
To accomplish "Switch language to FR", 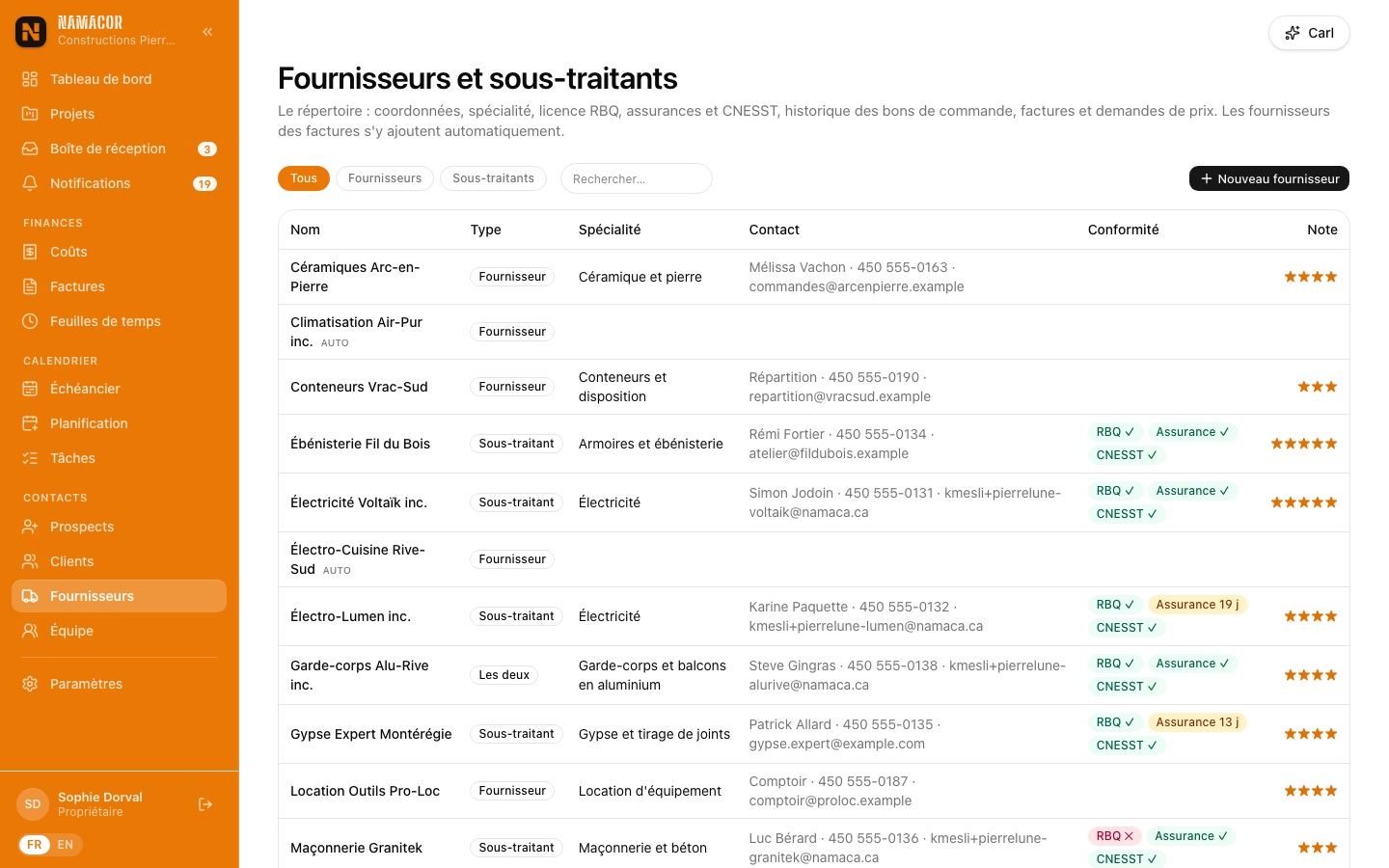I will tap(35, 845).
